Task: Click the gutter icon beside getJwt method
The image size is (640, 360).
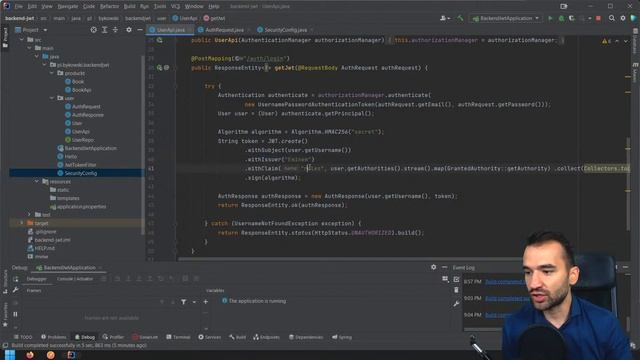Action: [159, 68]
